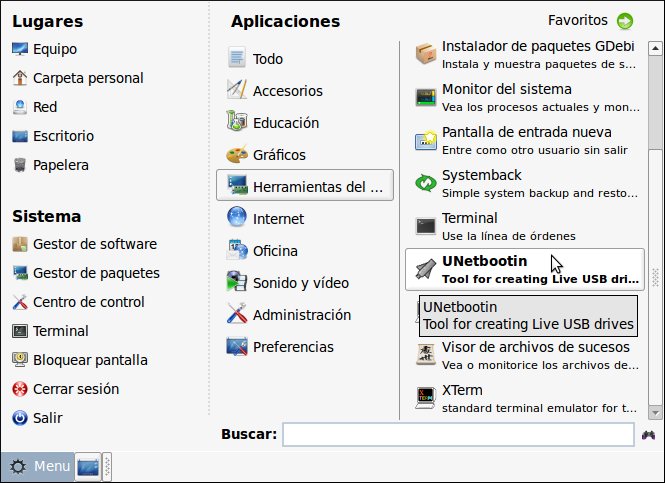This screenshot has height=483, width=665.
Task: Click Cerrar sesión in Sistema
Action: [89, 389]
